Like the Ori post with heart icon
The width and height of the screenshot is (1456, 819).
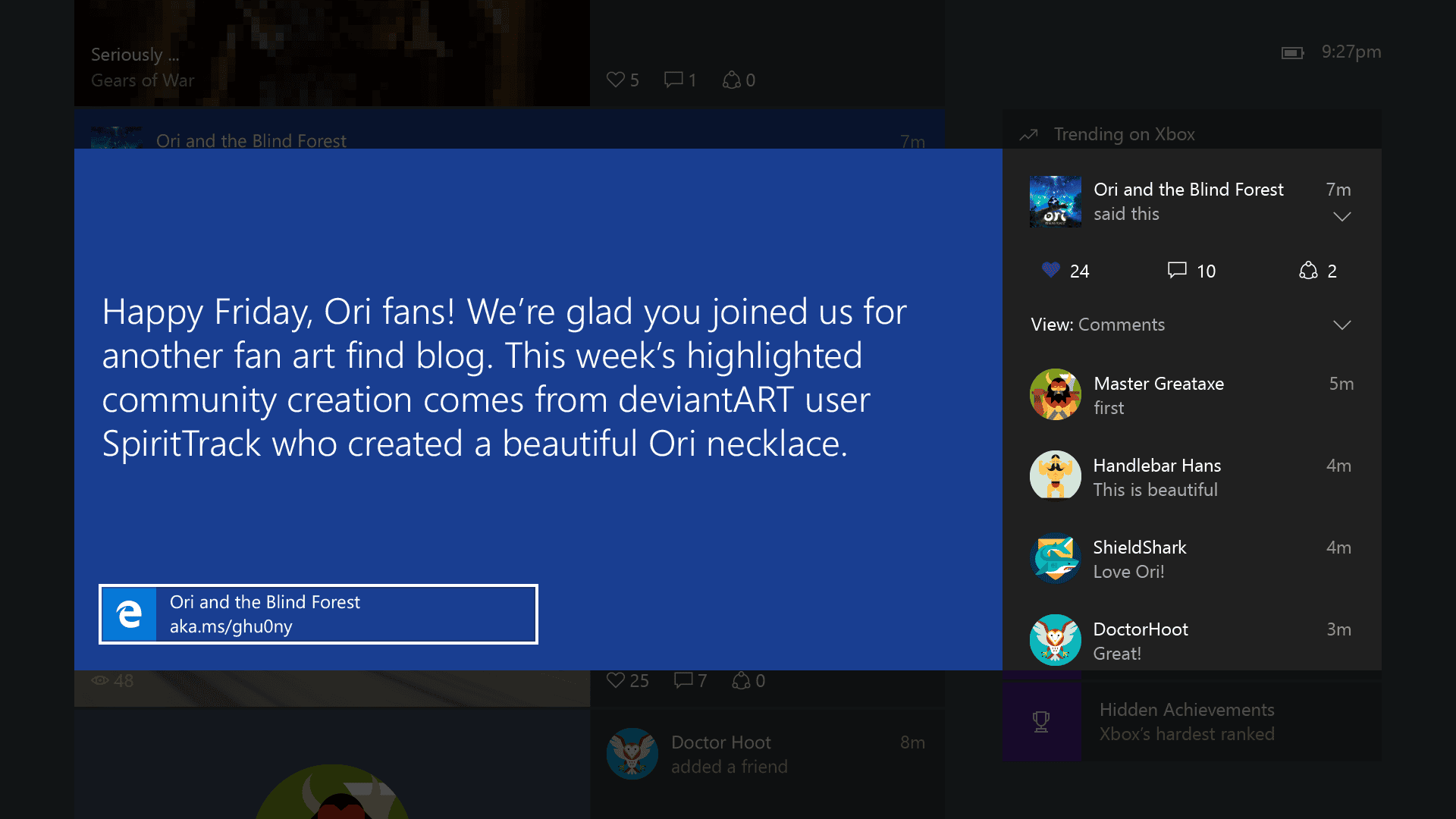pyautogui.click(x=1050, y=270)
